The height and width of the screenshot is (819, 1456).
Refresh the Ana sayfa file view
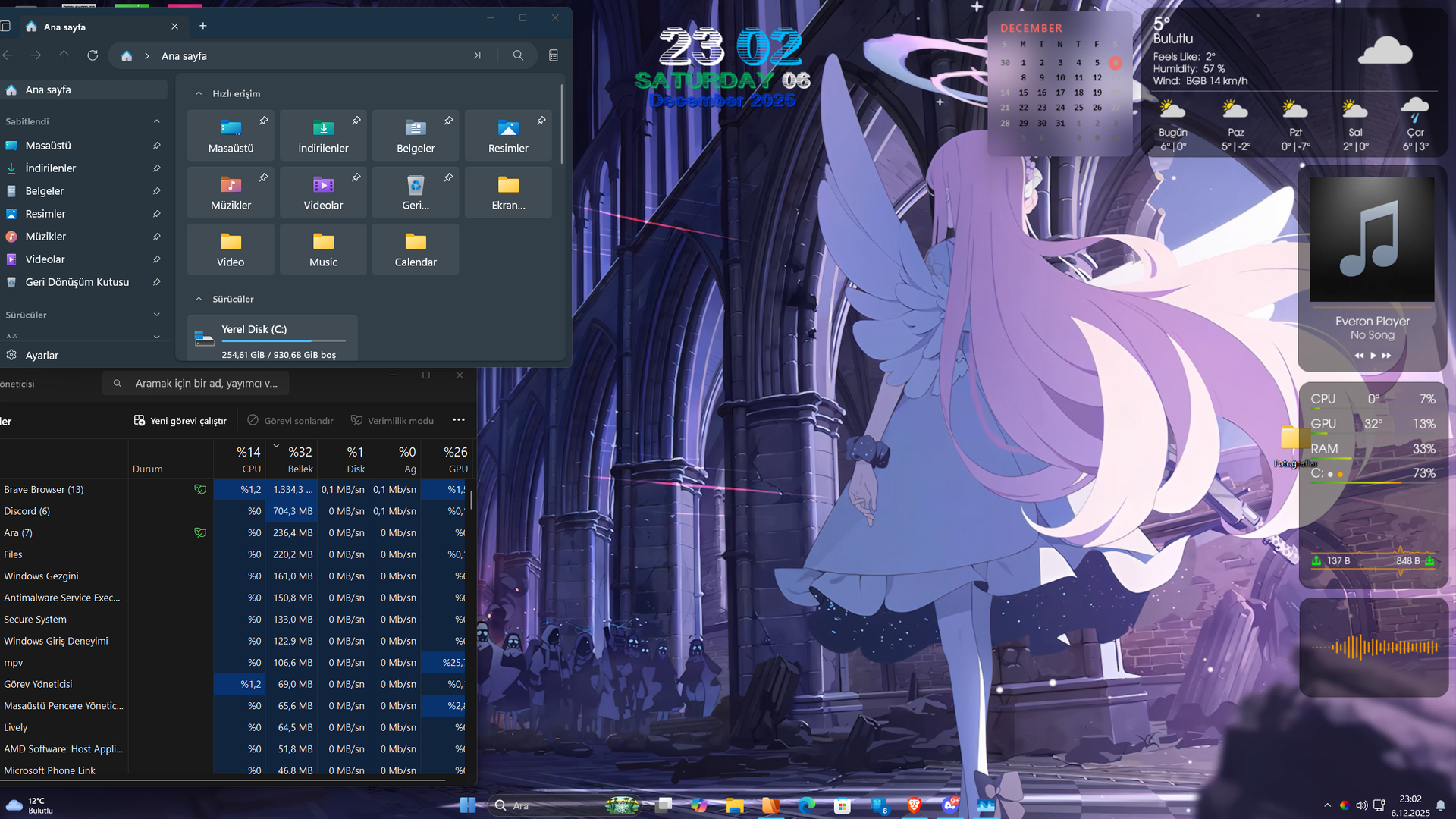(x=93, y=55)
